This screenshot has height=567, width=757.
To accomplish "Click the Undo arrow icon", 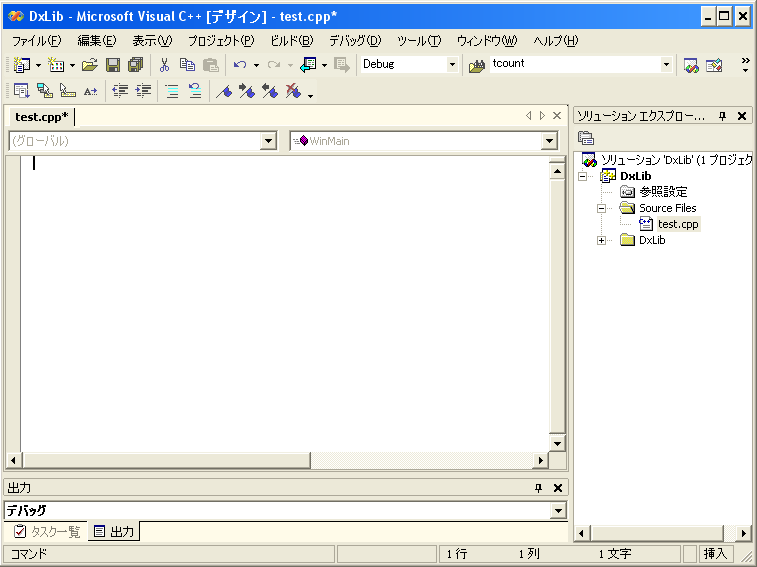I will 240,64.
